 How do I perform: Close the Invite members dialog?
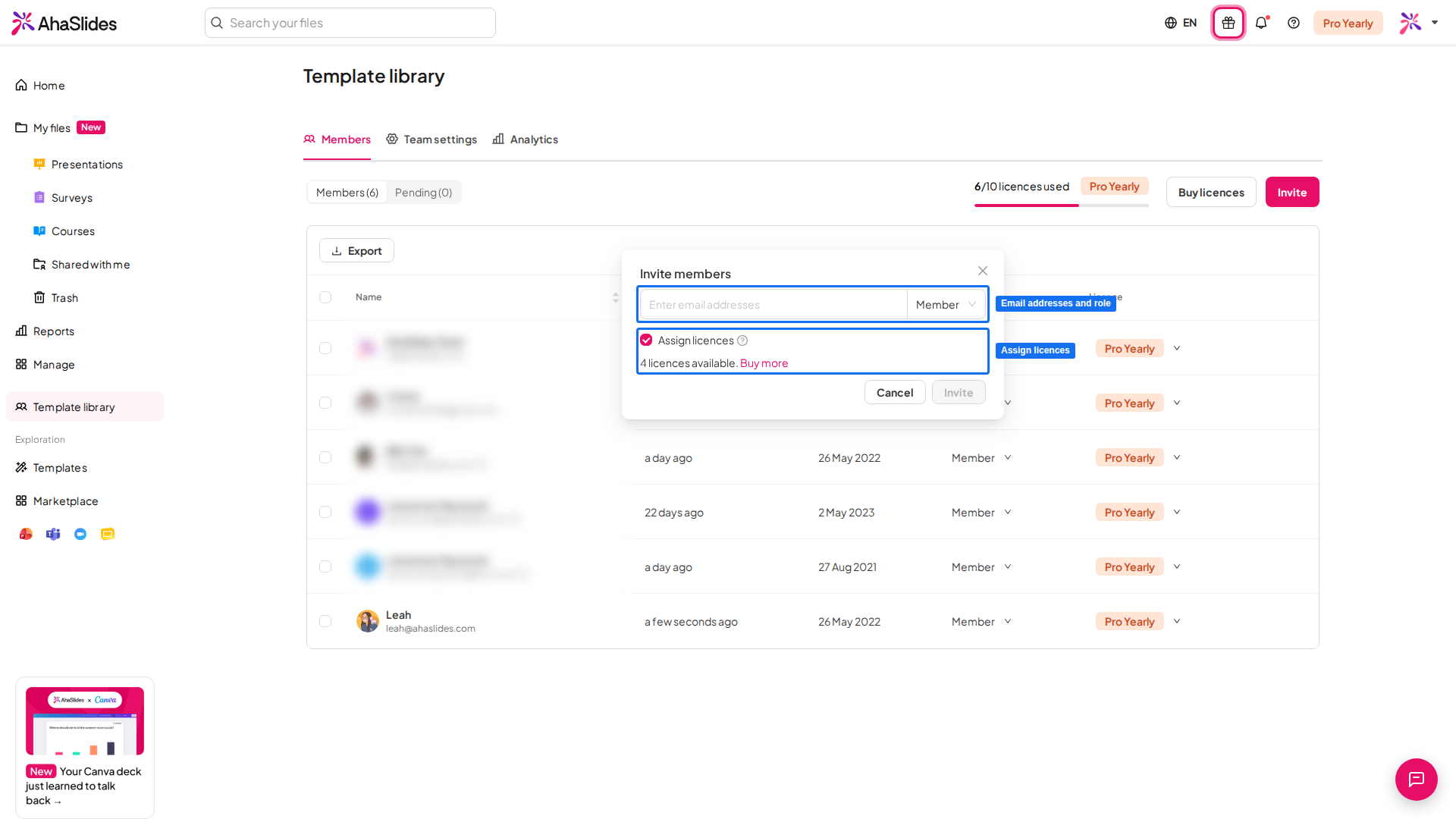pos(983,271)
